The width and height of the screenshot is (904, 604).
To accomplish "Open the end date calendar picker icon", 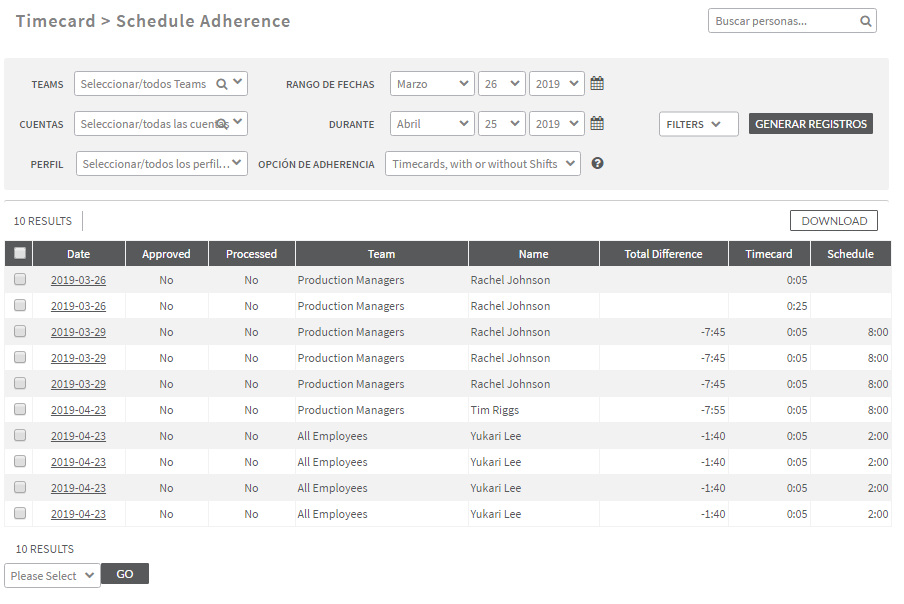I will [x=597, y=123].
